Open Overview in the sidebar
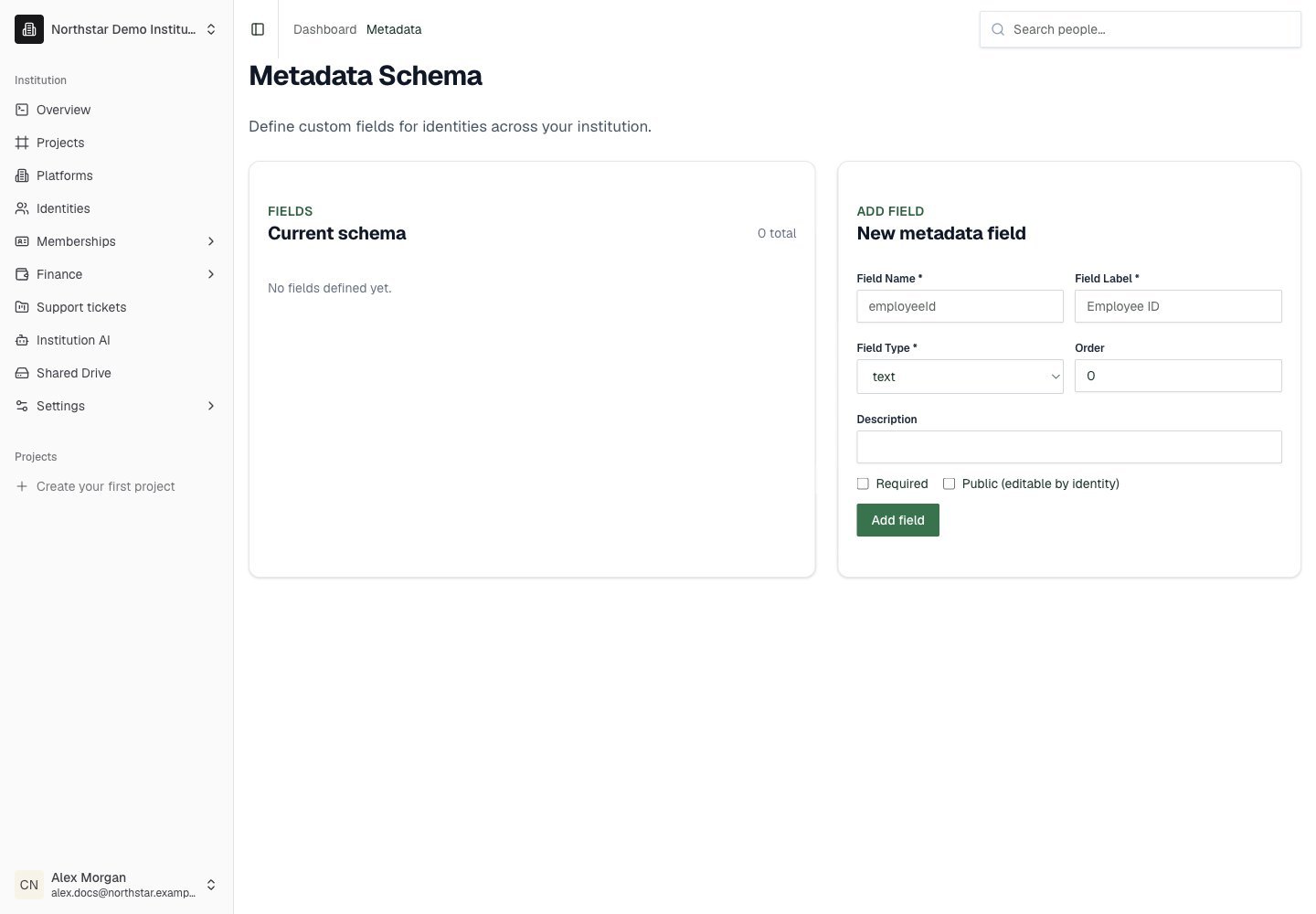 pos(117,110)
